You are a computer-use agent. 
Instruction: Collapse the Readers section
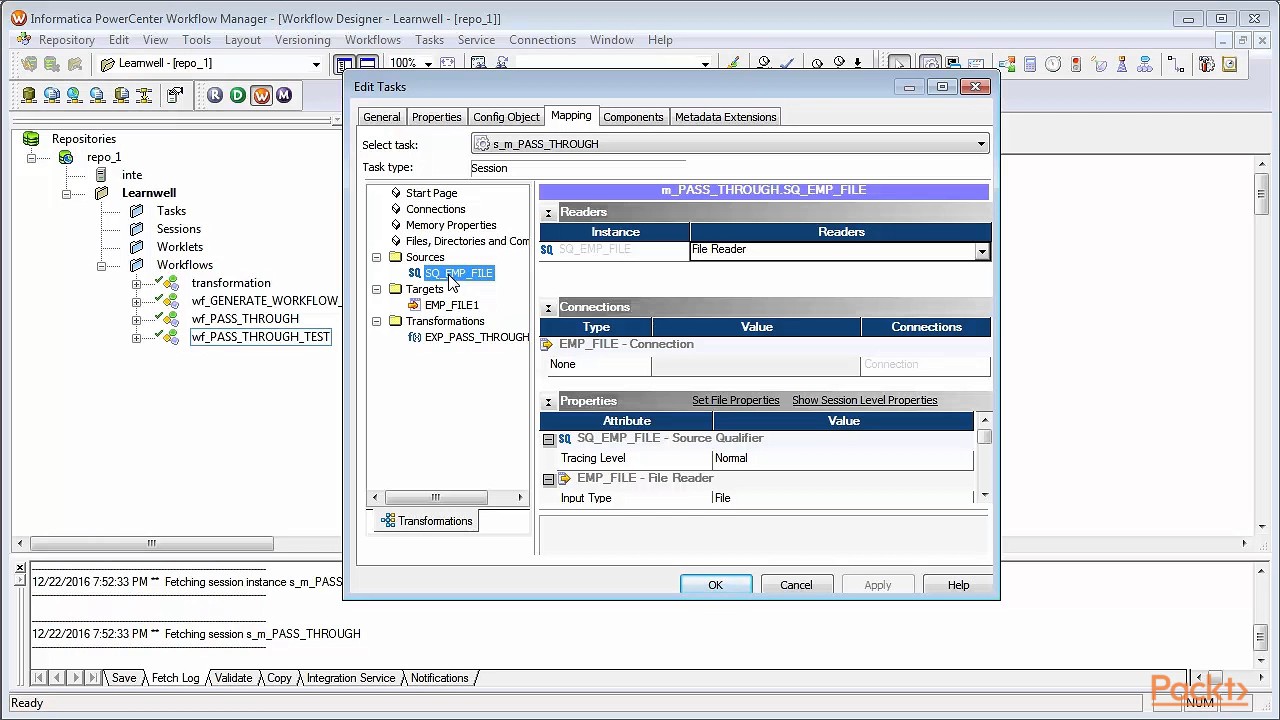pyautogui.click(x=548, y=213)
